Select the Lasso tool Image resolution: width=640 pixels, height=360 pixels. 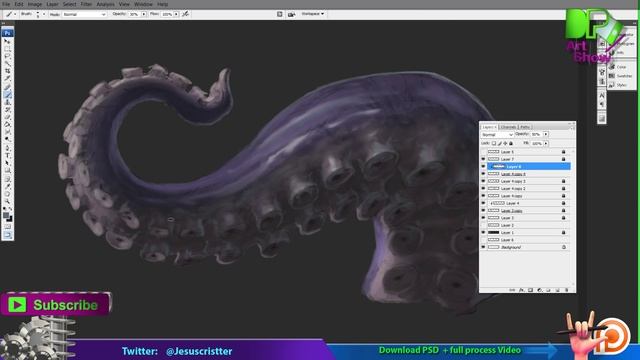click(7, 56)
